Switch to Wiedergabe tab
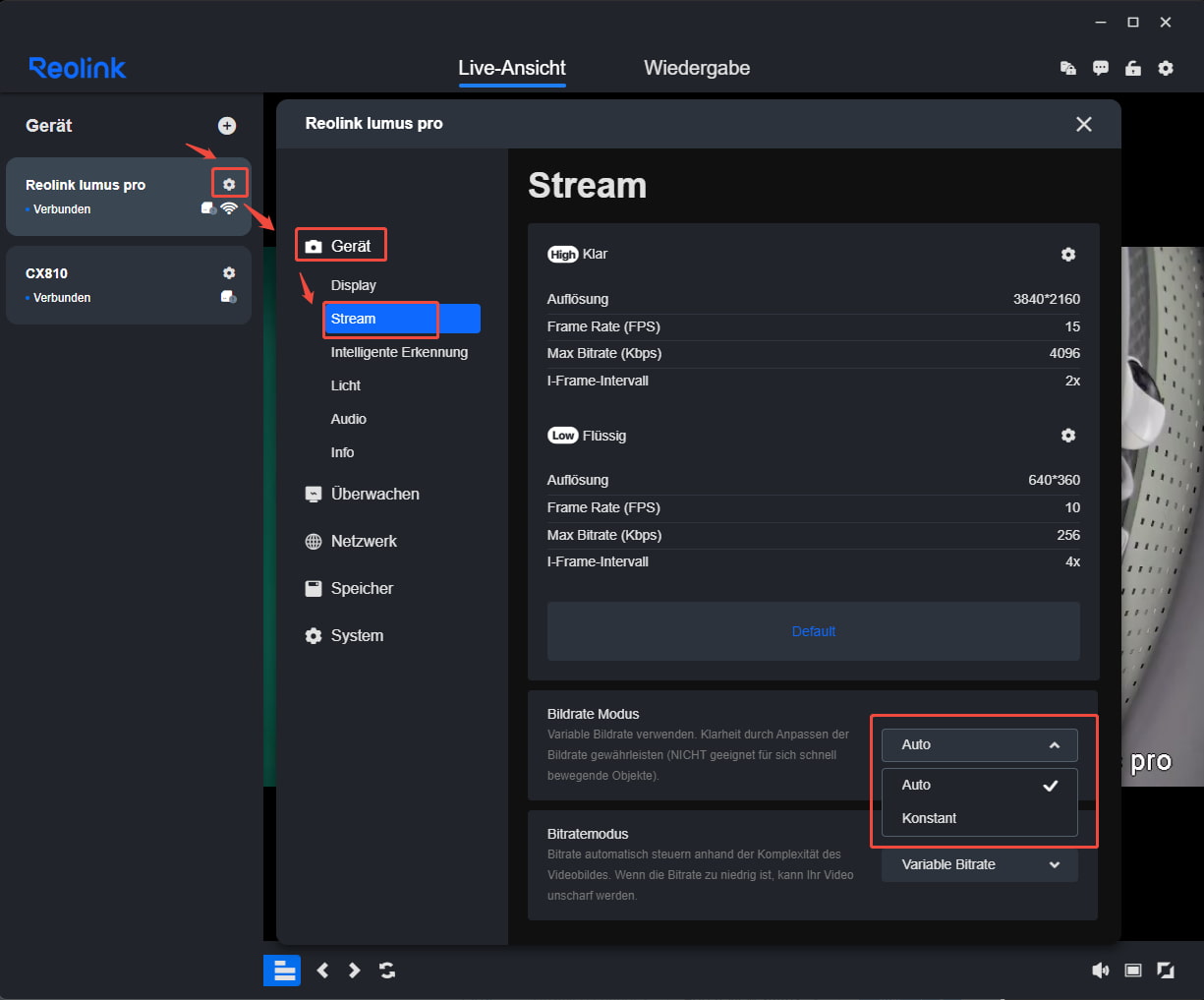This screenshot has width=1204, height=1000. coord(697,68)
